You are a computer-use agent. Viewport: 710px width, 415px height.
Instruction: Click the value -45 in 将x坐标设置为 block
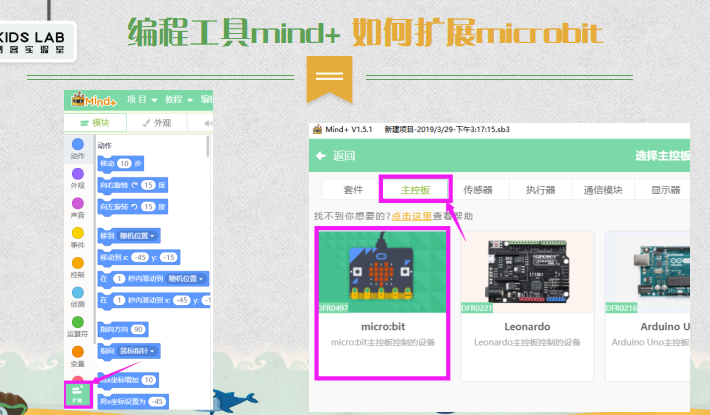coord(157,402)
